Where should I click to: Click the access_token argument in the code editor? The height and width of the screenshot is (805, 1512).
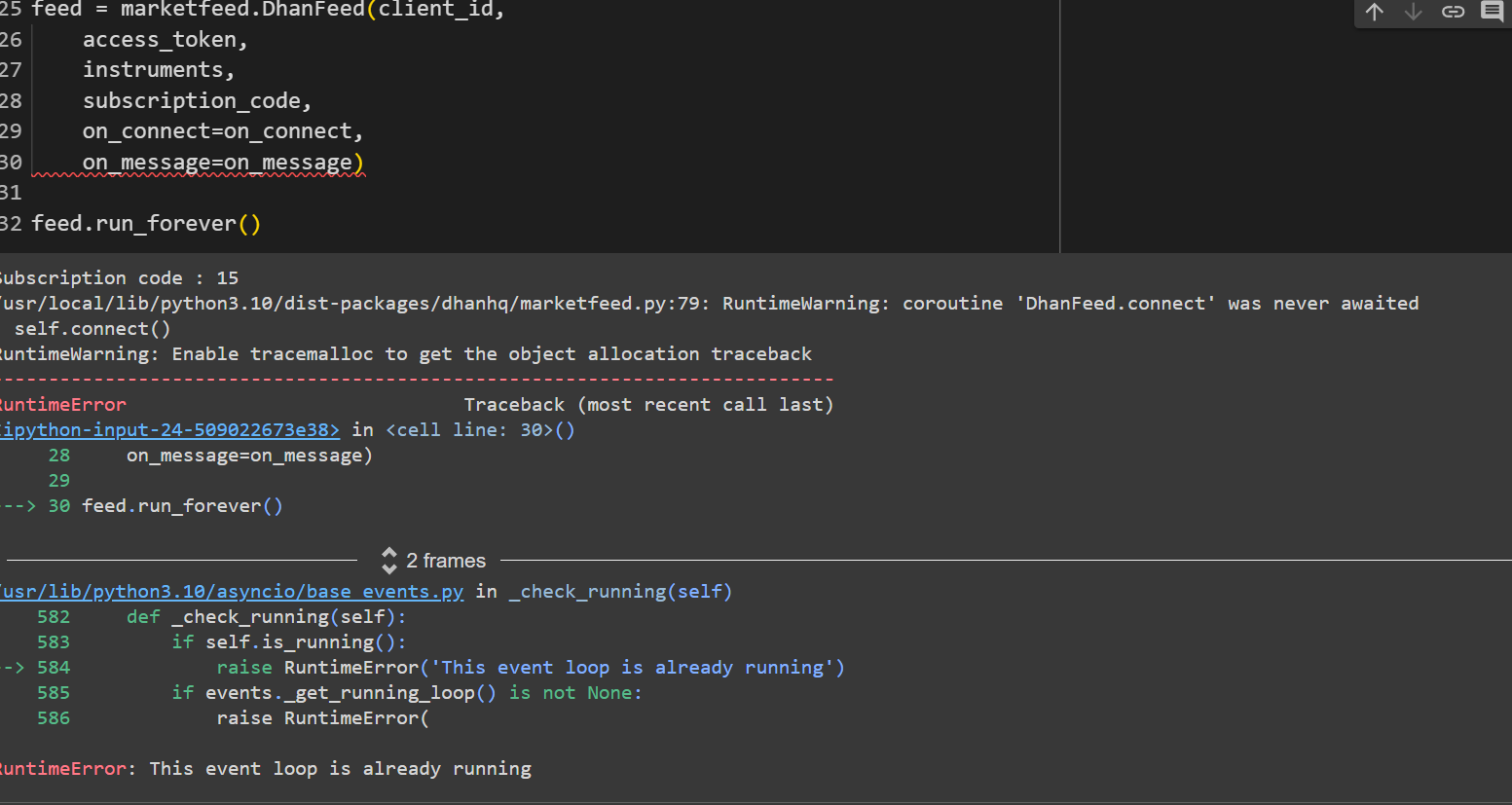pyautogui.click(x=165, y=40)
